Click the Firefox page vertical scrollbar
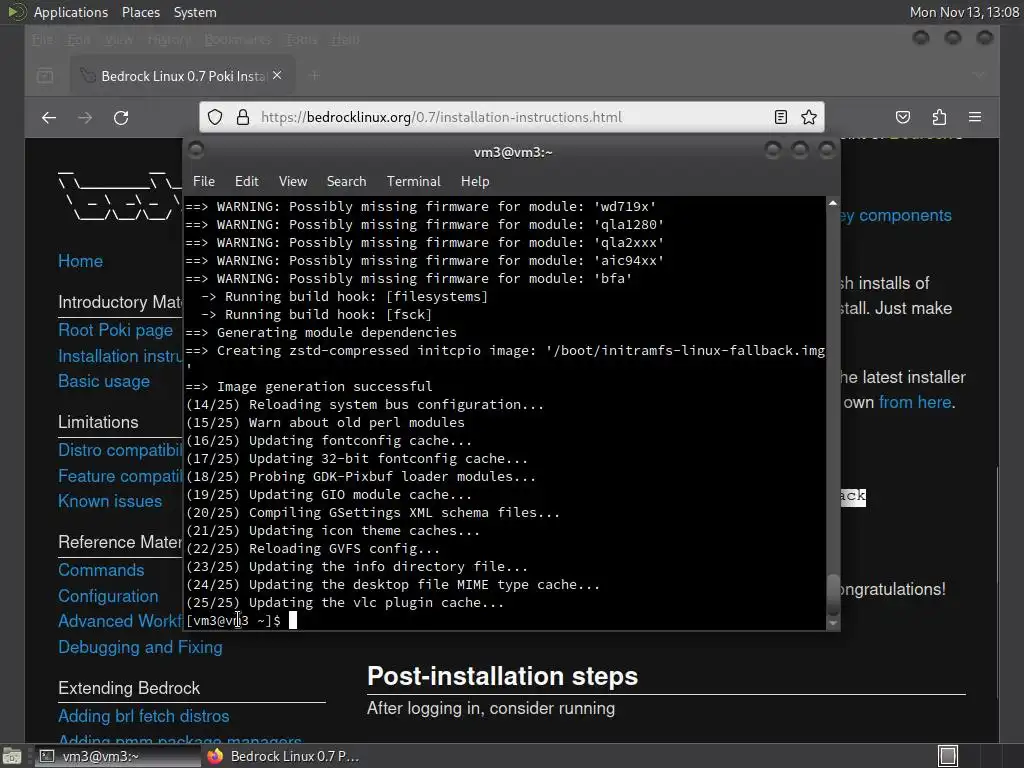The width and height of the screenshot is (1024, 768). pyautogui.click(x=997, y=581)
